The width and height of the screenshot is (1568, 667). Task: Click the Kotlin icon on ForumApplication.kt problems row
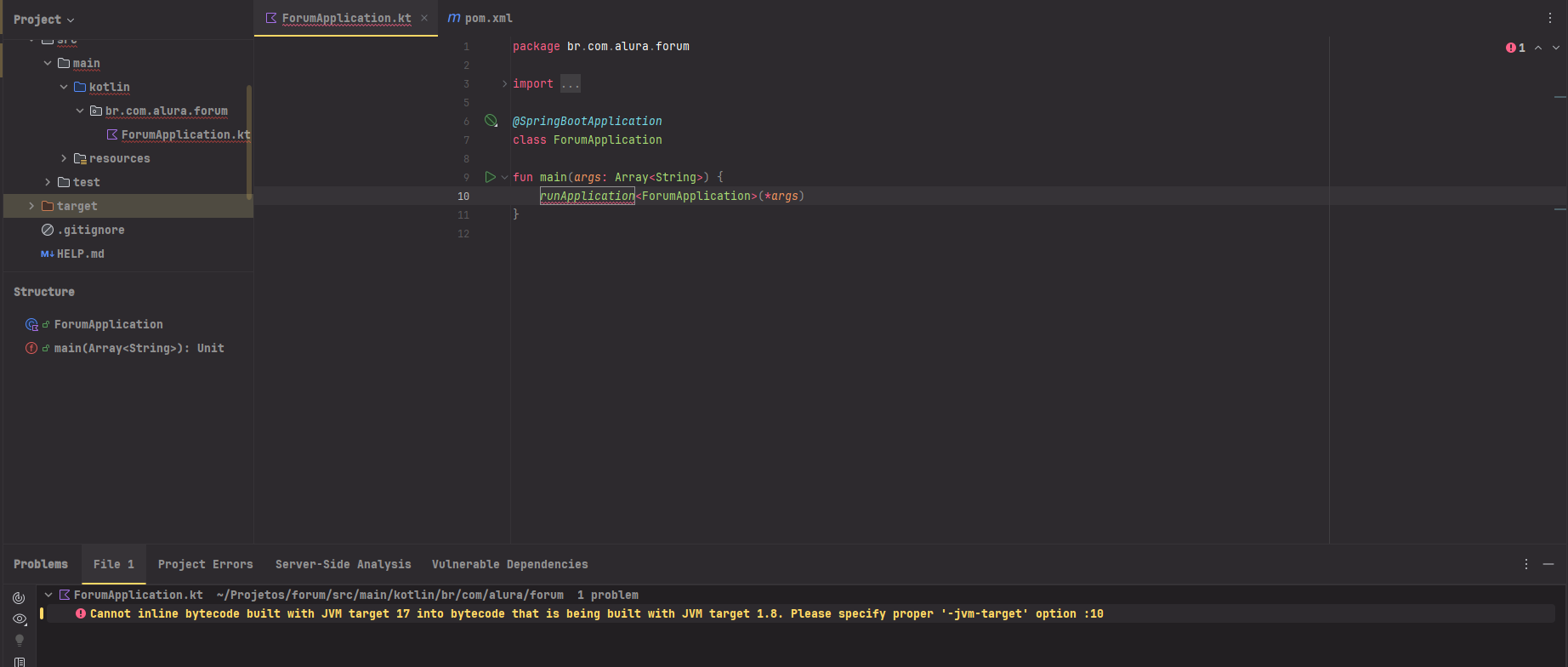pos(64,595)
